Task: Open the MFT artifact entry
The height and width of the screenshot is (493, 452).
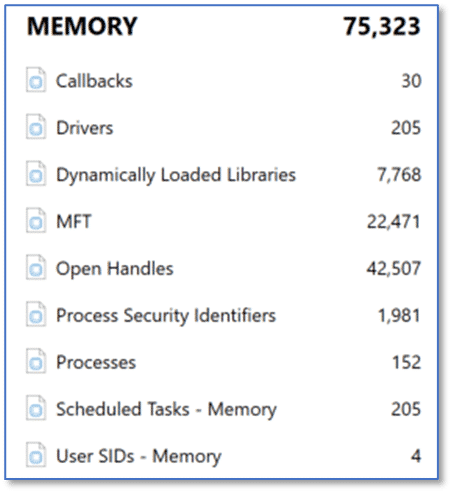Action: tap(74, 221)
